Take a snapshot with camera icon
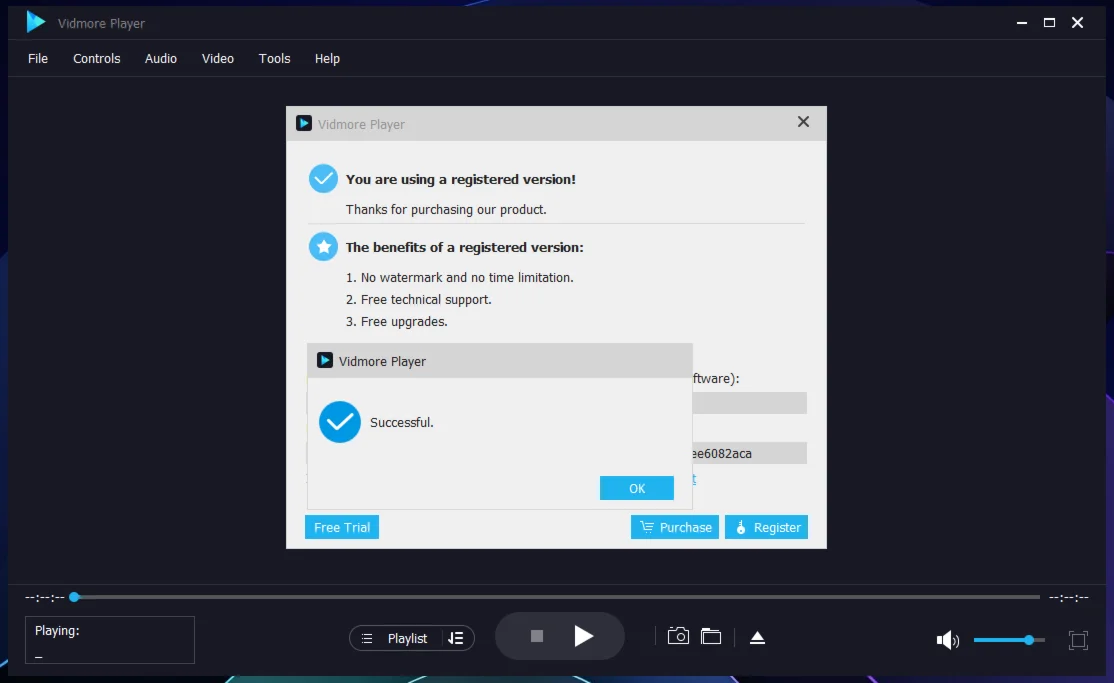 click(x=678, y=636)
